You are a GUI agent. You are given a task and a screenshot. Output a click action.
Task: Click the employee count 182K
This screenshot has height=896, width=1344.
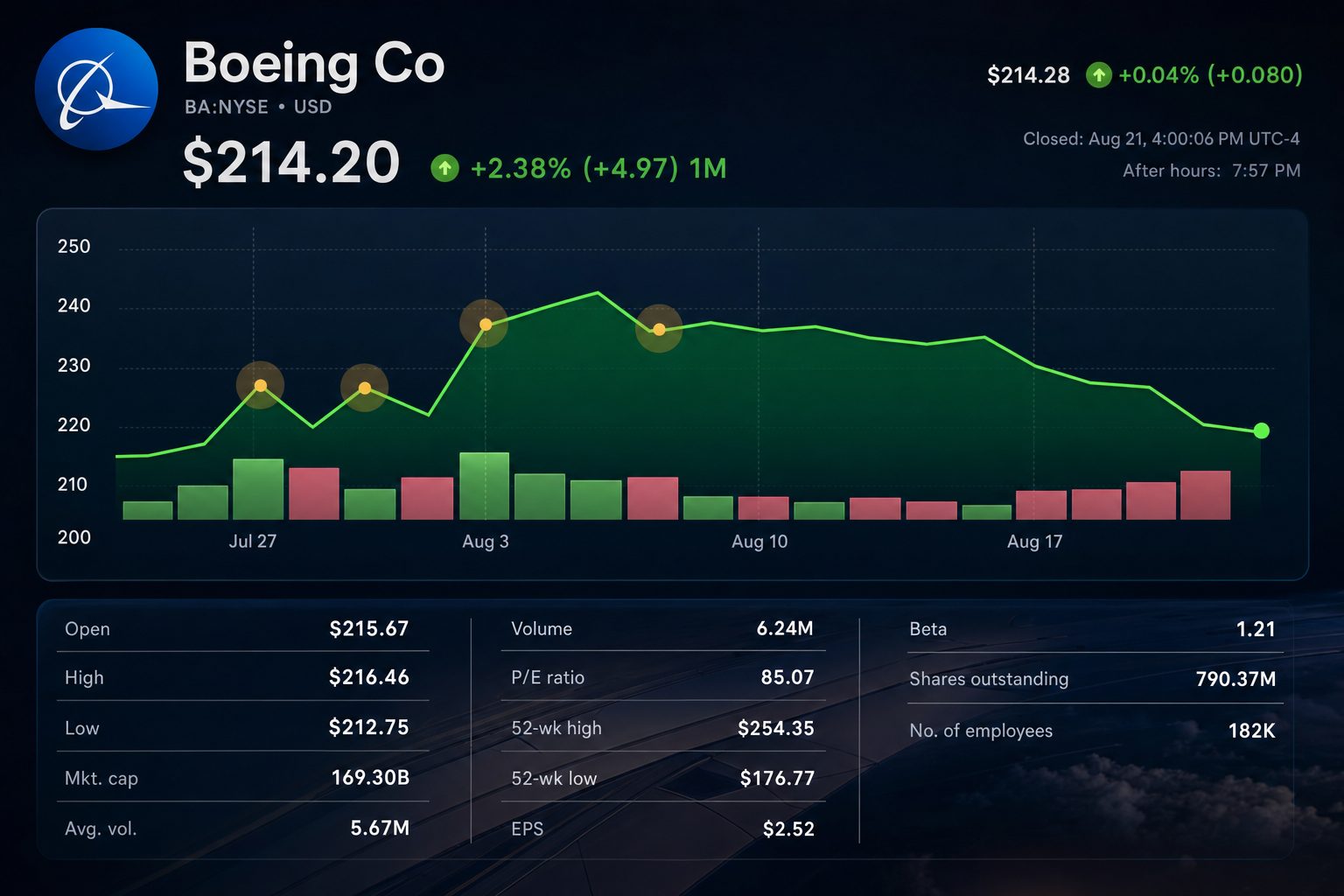coord(1251,731)
